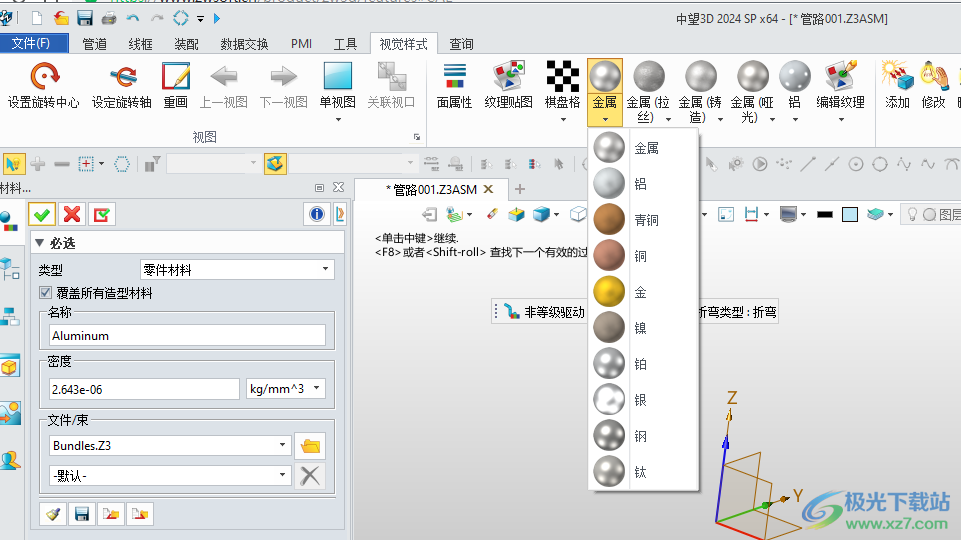Click the 名称 Aluminum input field
This screenshot has height=540, width=961.
187,336
